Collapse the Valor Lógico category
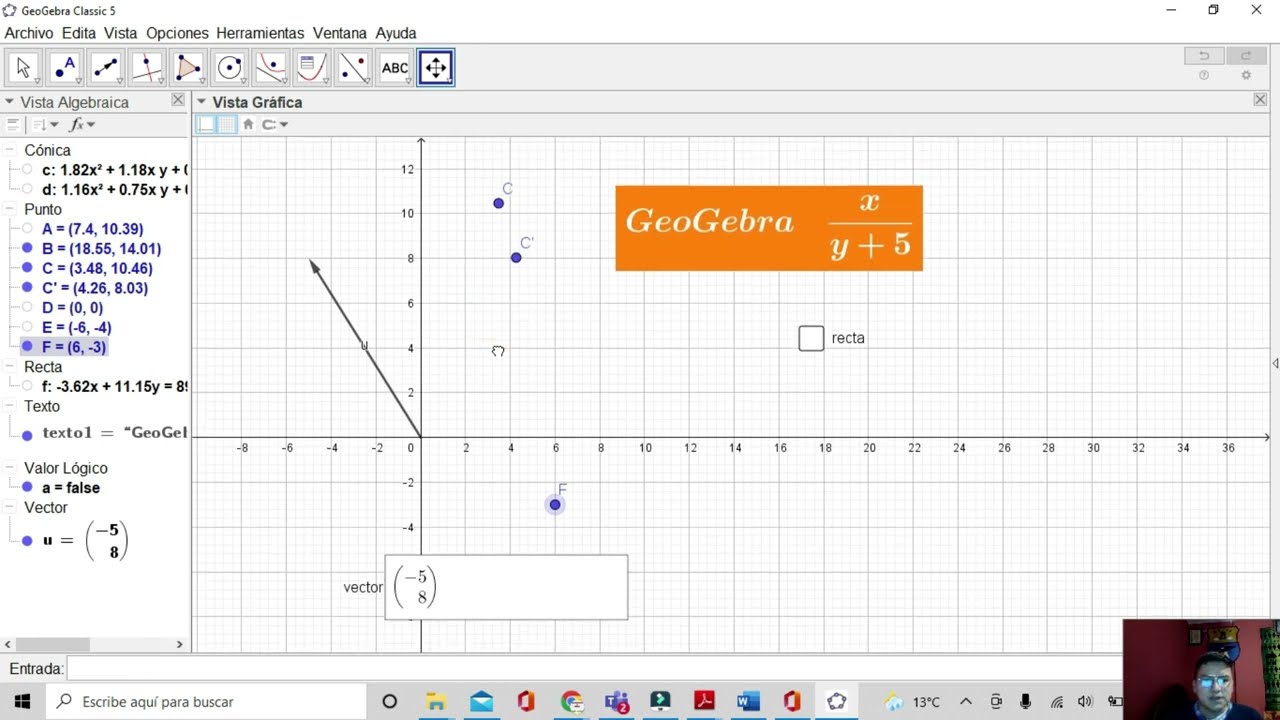Image resolution: width=1280 pixels, height=720 pixels. coord(10,468)
